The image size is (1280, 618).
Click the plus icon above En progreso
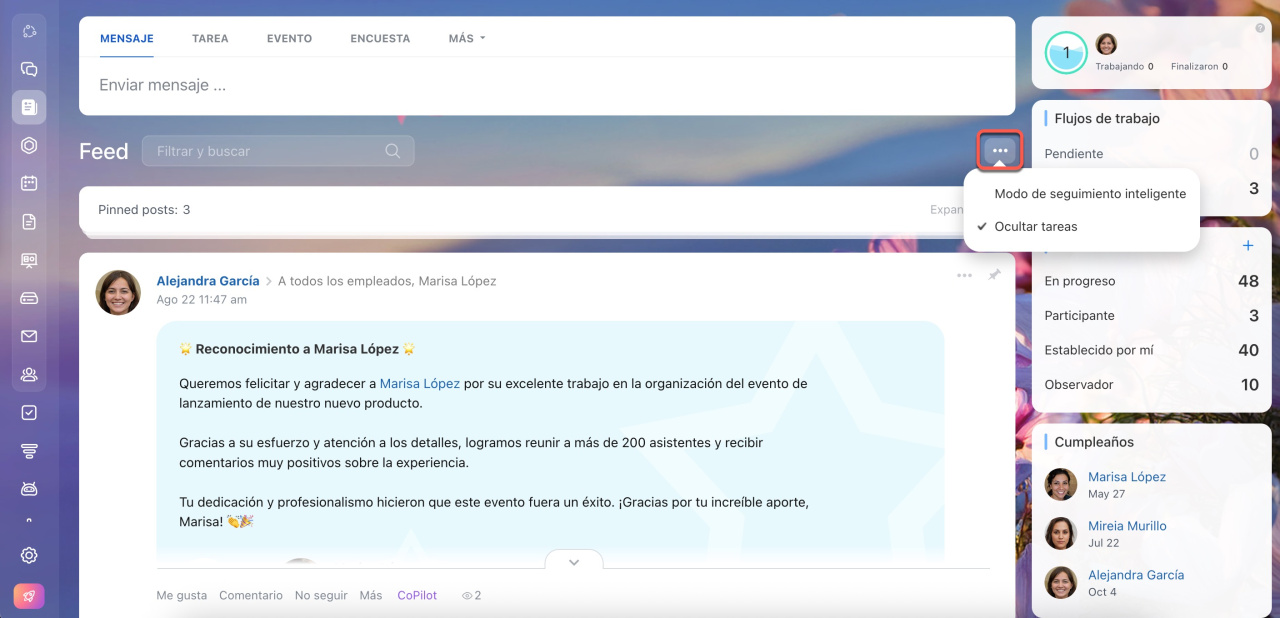[1247, 246]
